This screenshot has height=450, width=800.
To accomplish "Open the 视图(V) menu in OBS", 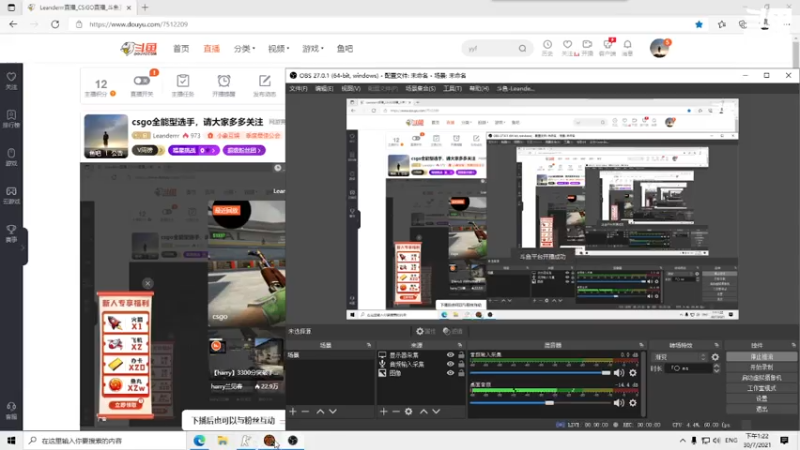I will 351,89.
